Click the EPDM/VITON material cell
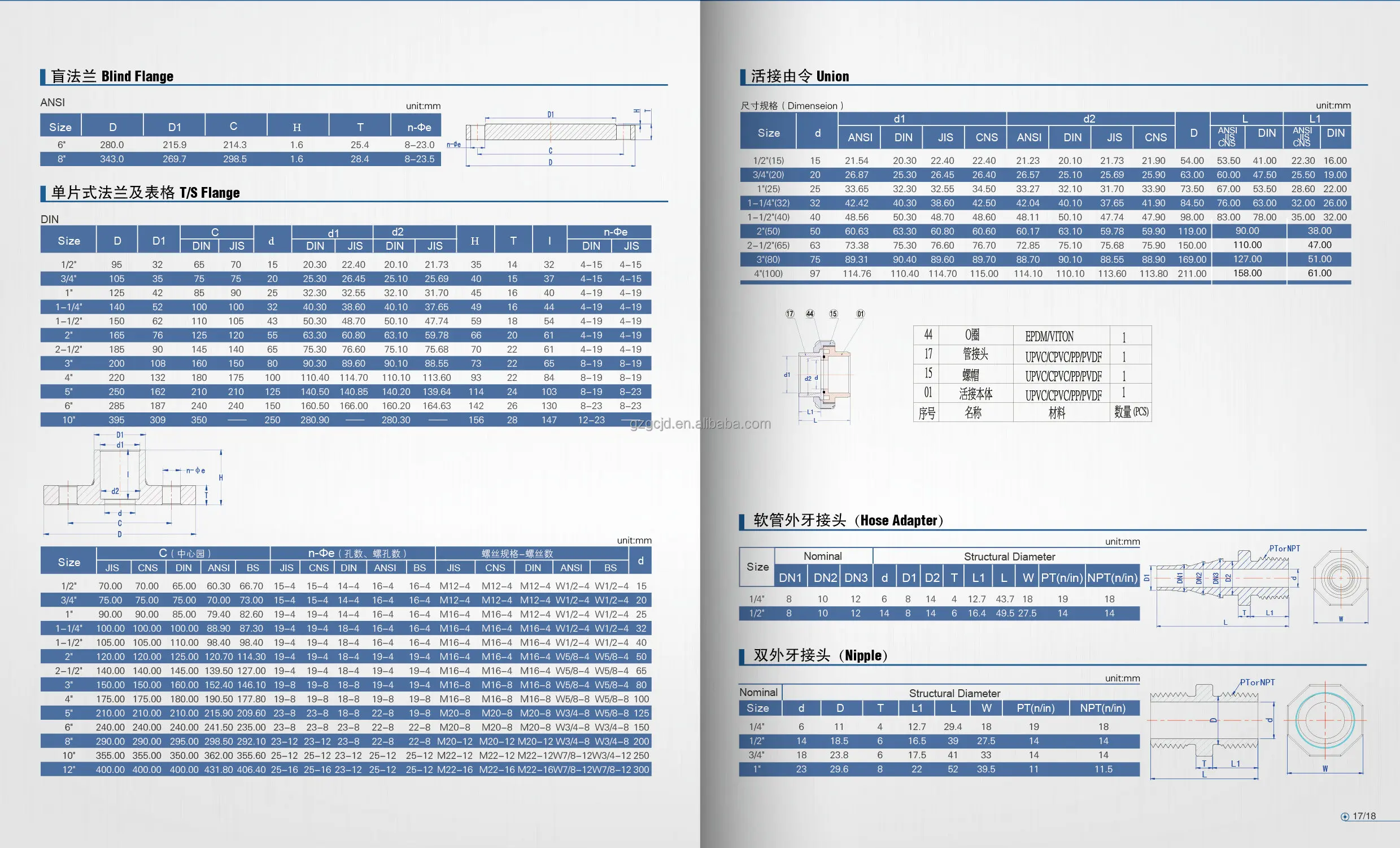Screen dimensions: 1400x848 pyautogui.click(x=1049, y=337)
